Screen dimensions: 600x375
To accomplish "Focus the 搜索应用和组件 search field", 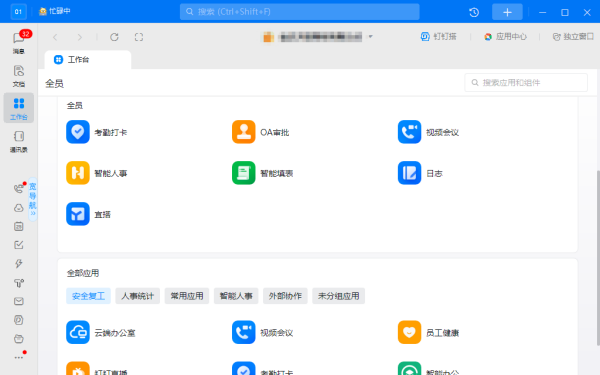I will point(526,83).
